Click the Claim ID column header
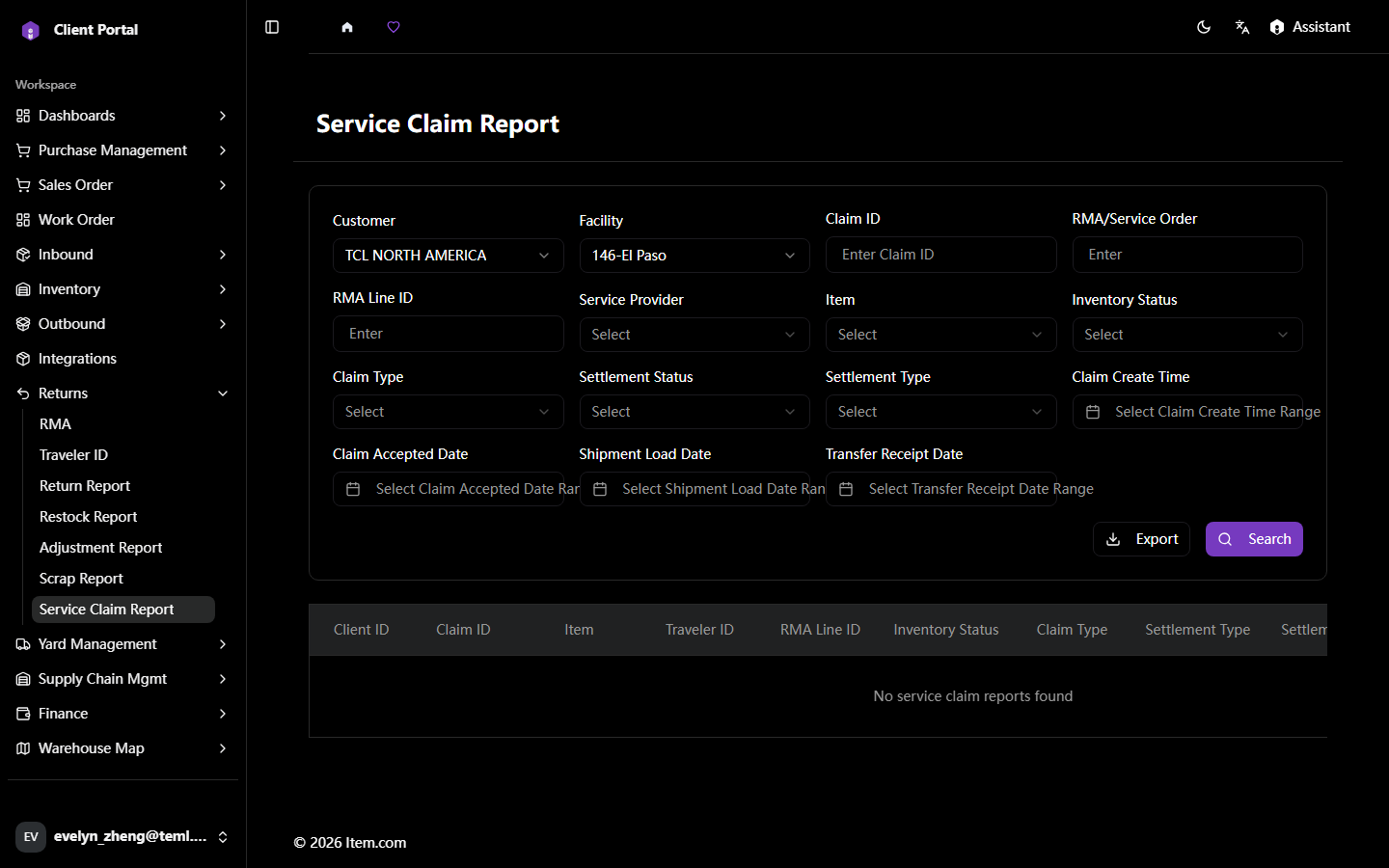The width and height of the screenshot is (1389, 868). [x=463, y=630]
